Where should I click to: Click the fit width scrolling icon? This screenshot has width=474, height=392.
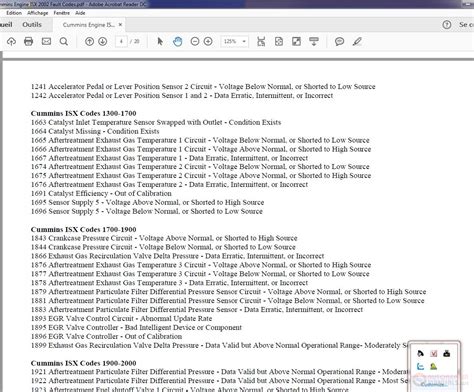pyautogui.click(x=261, y=41)
